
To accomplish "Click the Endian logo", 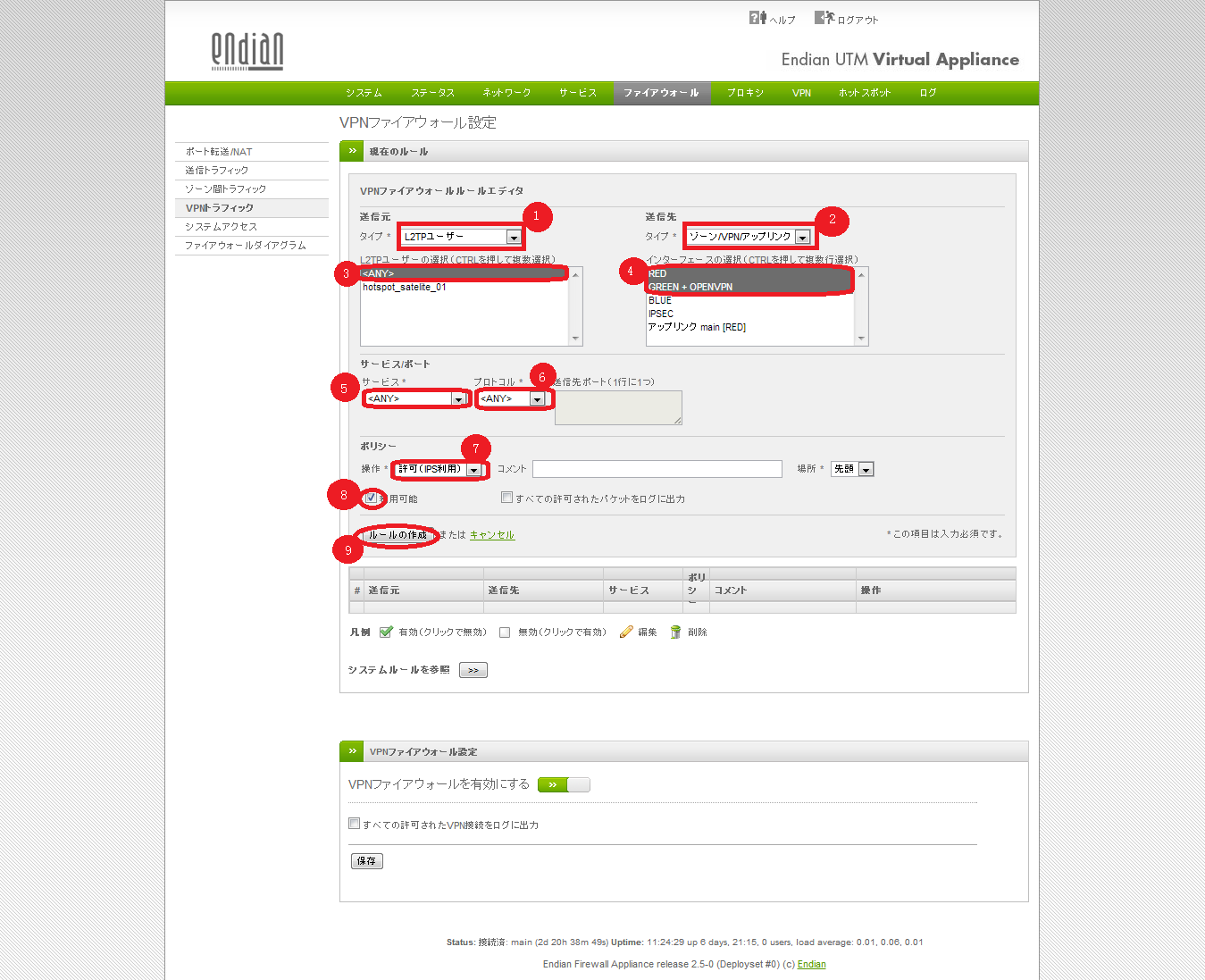I will click(x=247, y=51).
